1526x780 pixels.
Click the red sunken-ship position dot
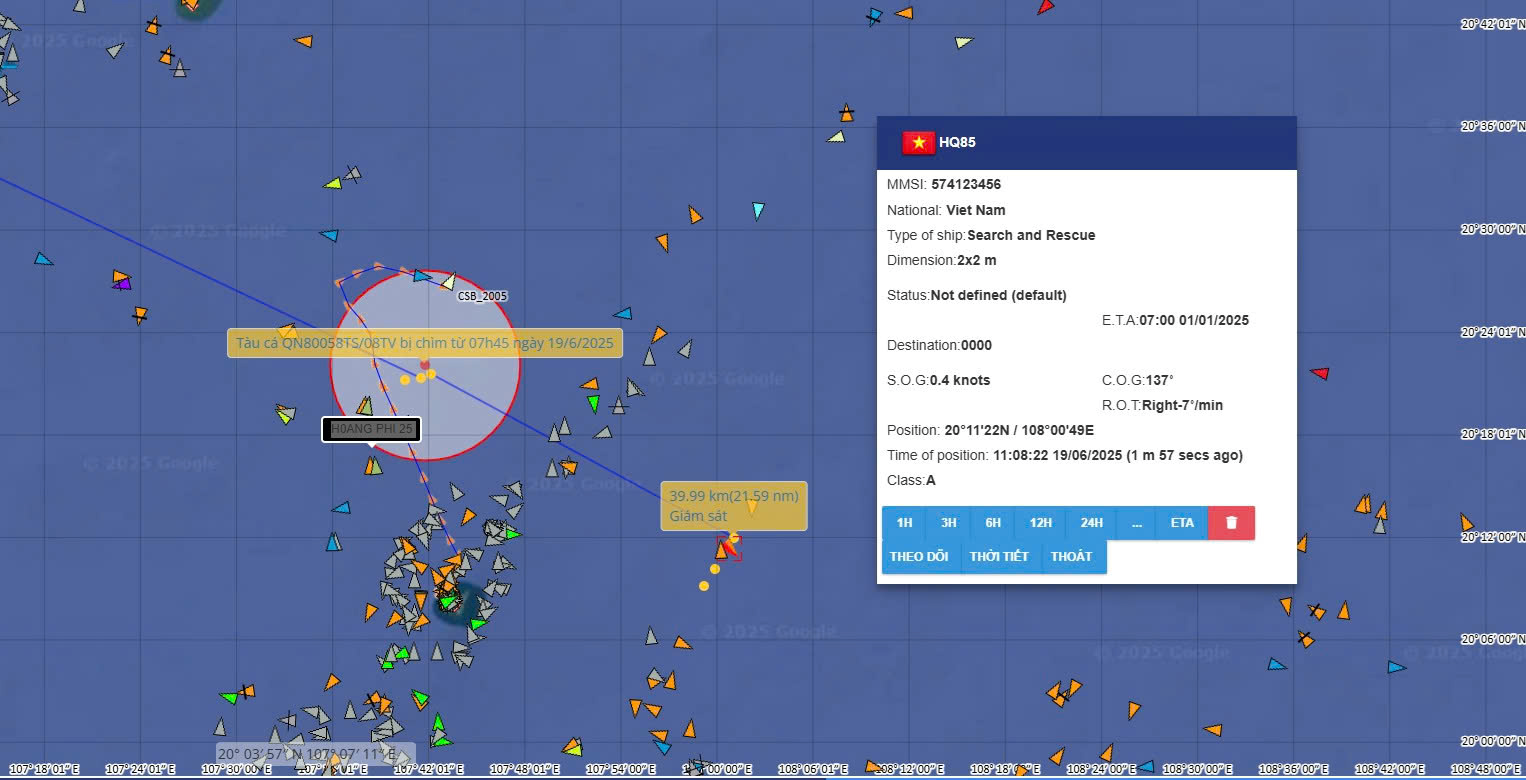click(x=425, y=365)
